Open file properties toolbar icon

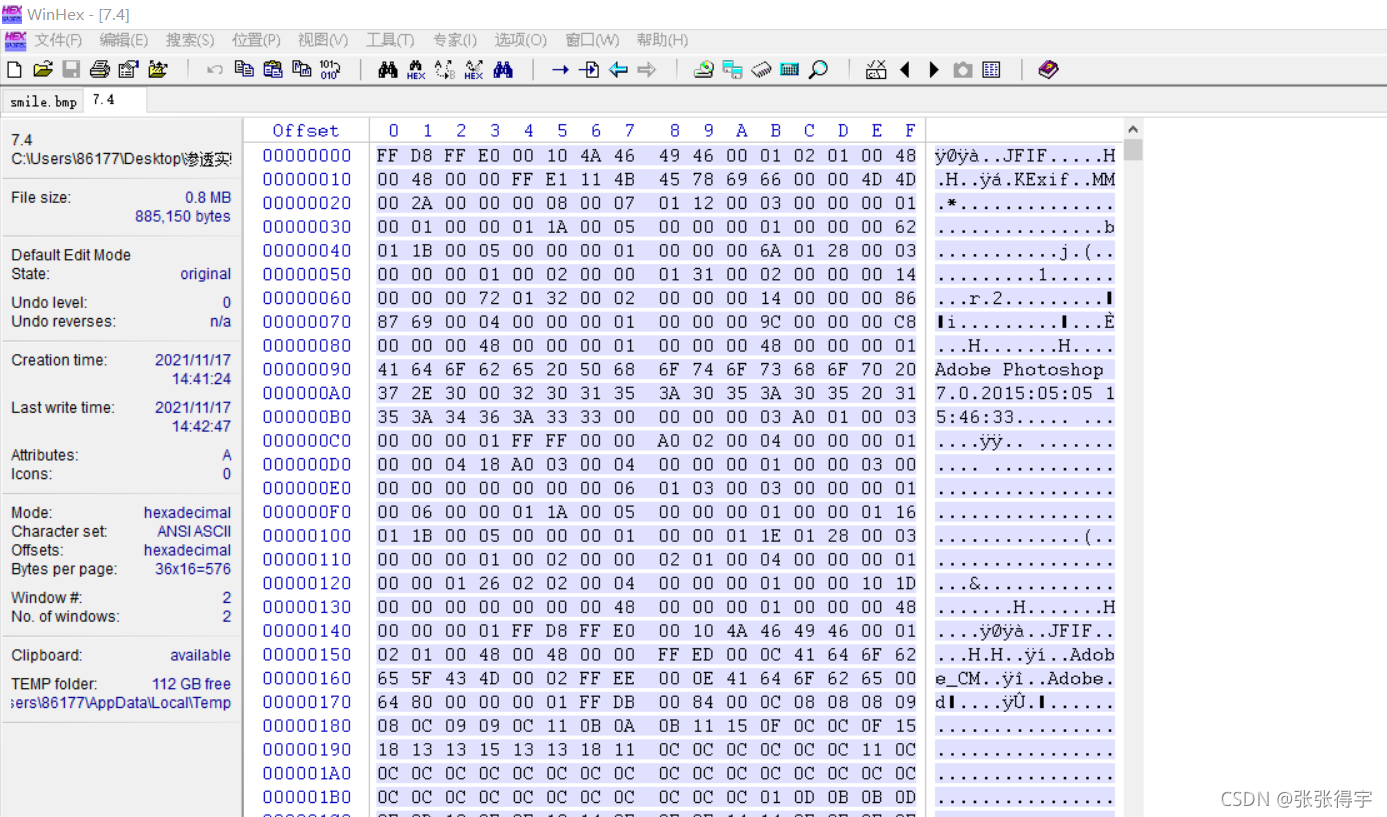[128, 69]
